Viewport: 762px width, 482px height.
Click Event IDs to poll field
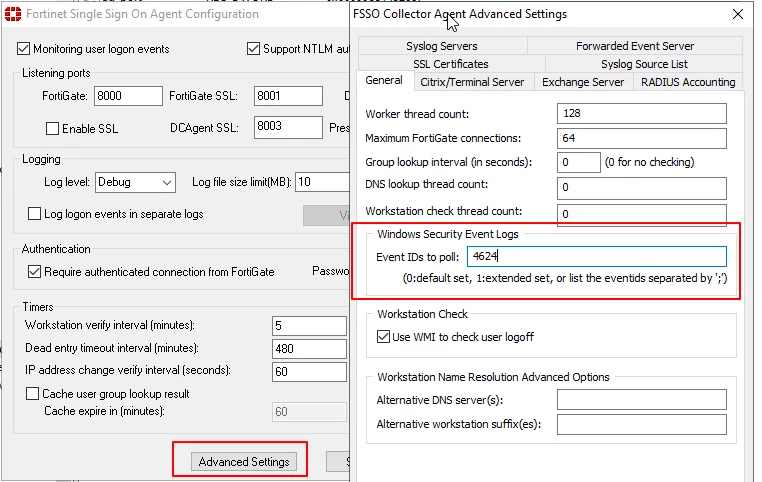click(x=597, y=256)
